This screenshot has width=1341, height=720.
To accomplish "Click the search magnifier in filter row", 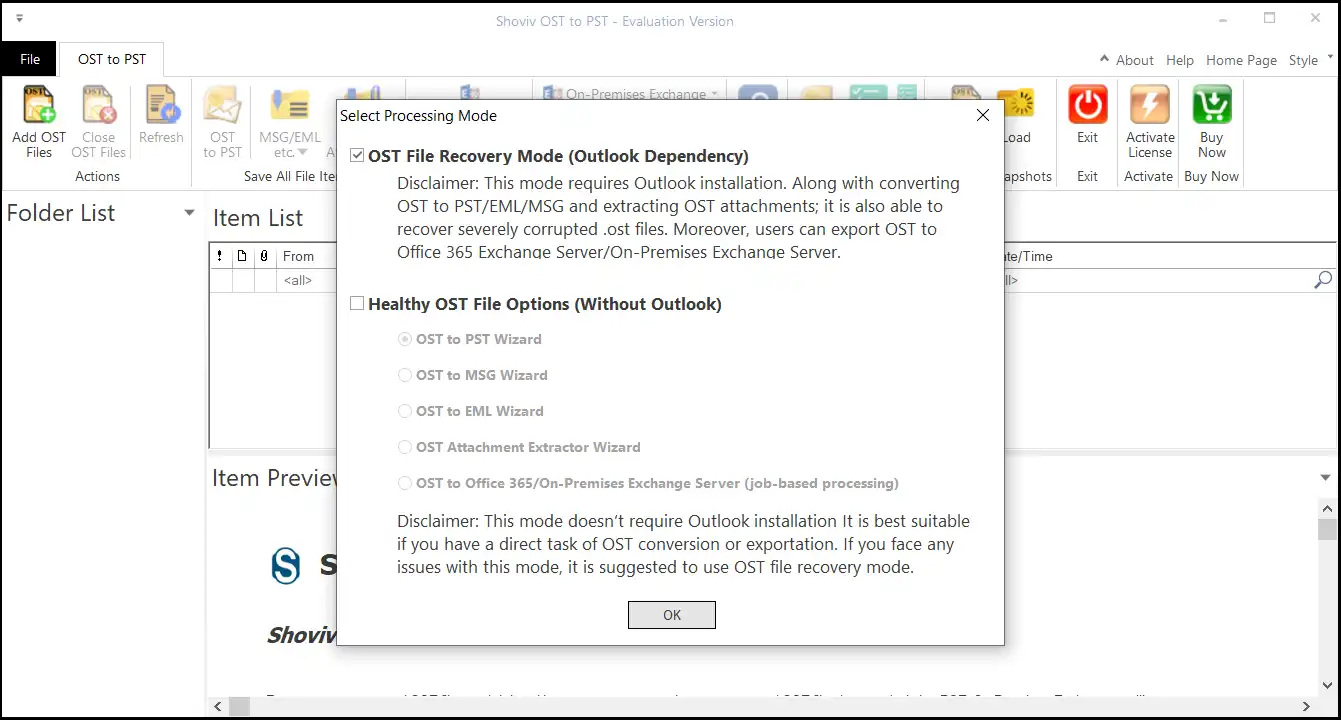I will coord(1322,280).
